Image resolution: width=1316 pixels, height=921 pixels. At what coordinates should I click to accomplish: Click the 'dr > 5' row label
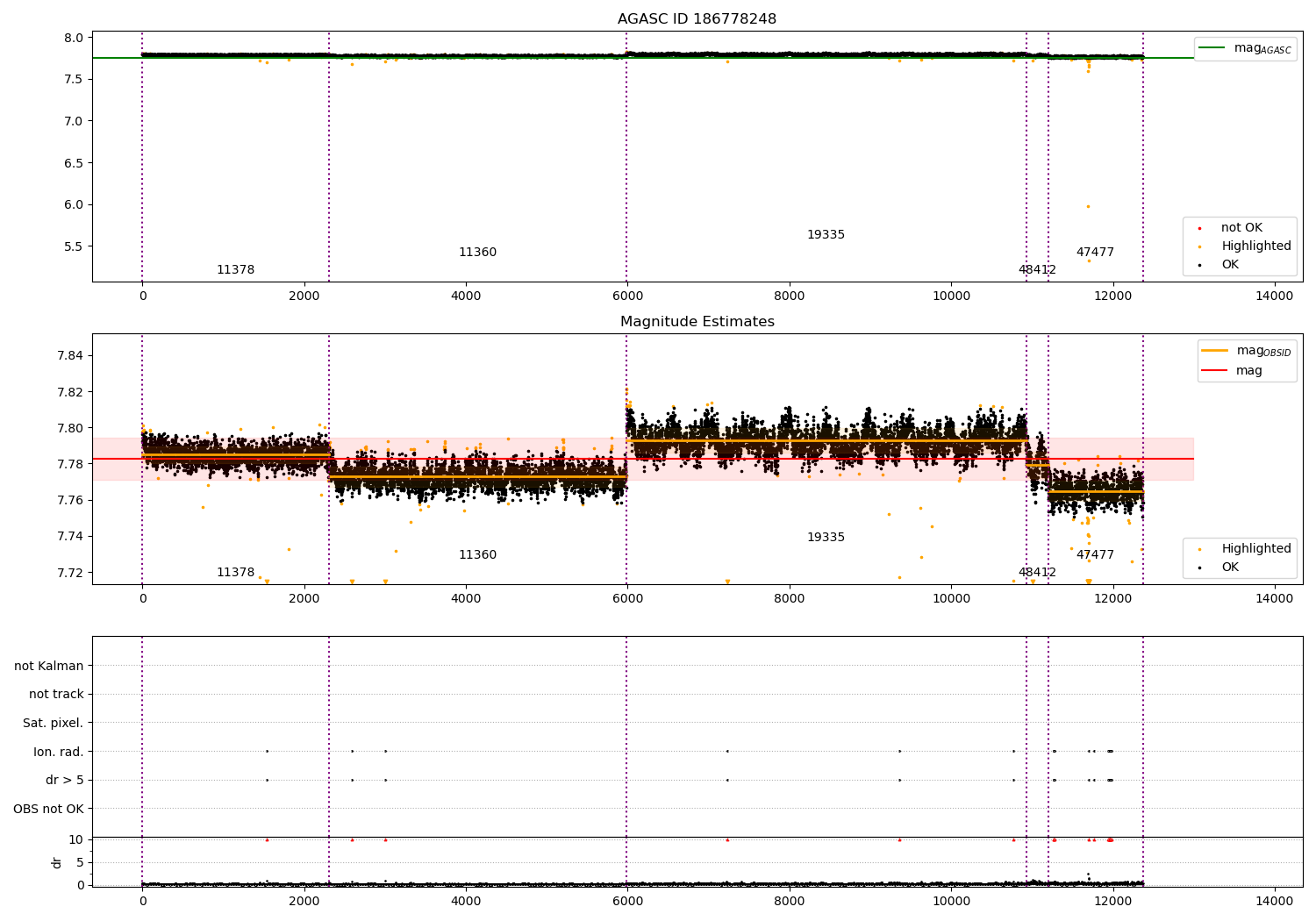[65, 781]
